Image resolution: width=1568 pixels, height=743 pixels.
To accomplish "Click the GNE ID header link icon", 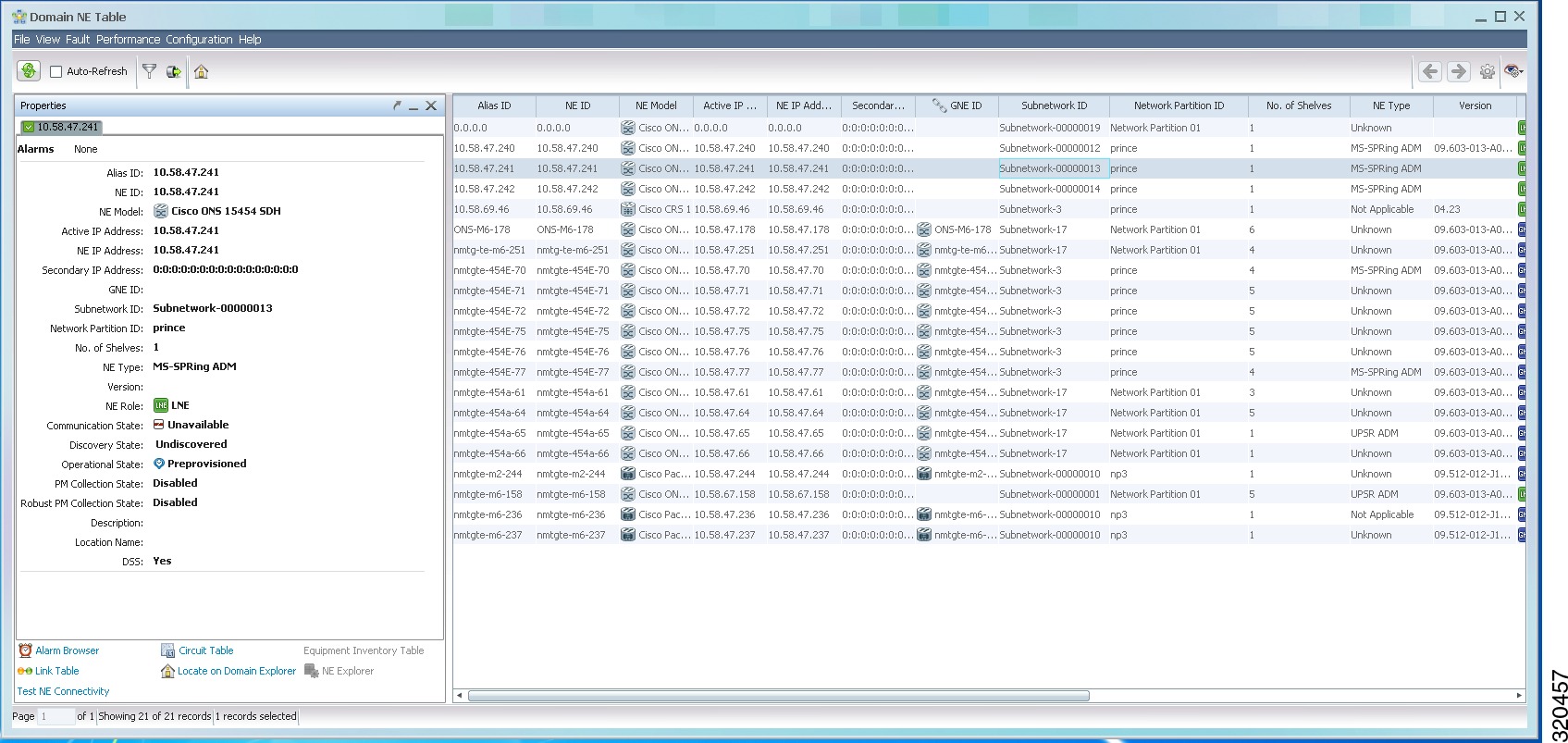I will (x=939, y=105).
